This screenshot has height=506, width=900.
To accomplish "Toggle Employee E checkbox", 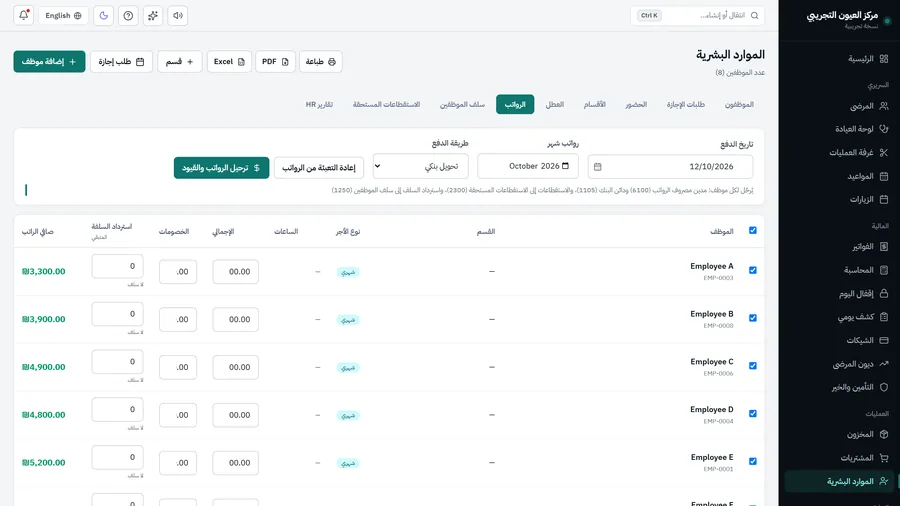I will [x=752, y=461].
